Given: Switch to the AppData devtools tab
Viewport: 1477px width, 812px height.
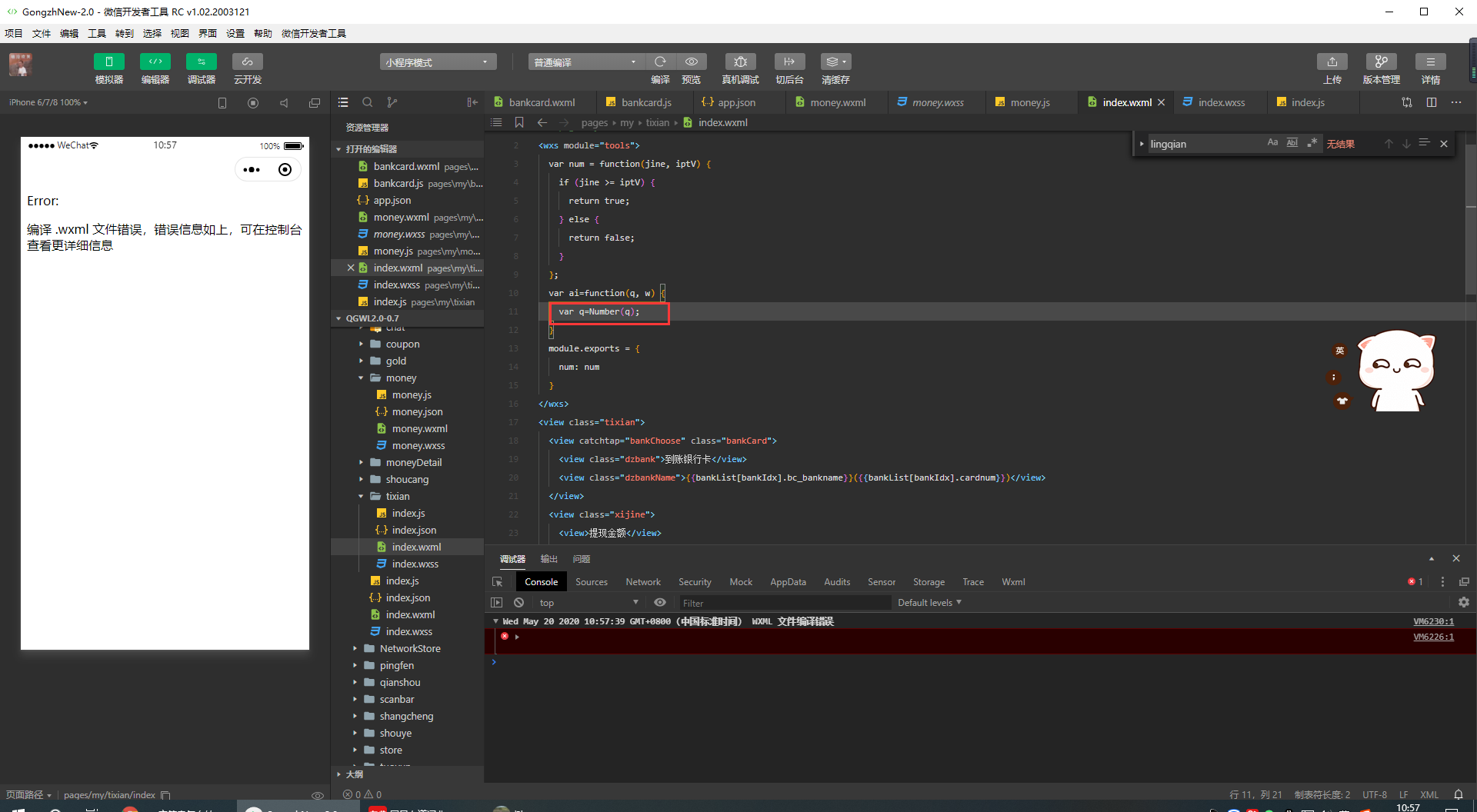Looking at the screenshot, I should point(788,582).
